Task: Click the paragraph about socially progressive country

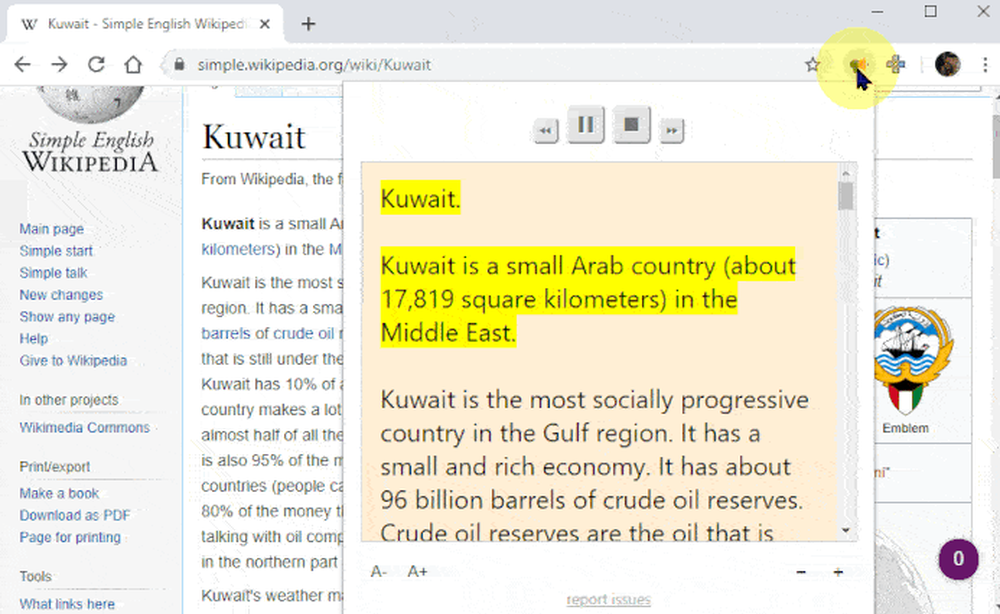Action: [x=594, y=467]
